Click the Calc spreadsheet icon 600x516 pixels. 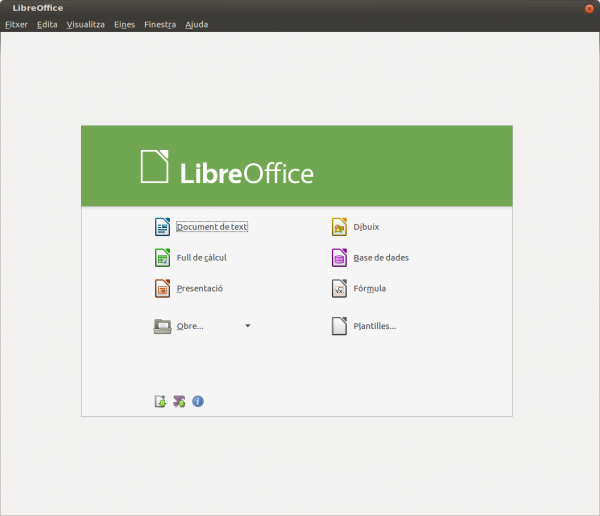point(162,258)
